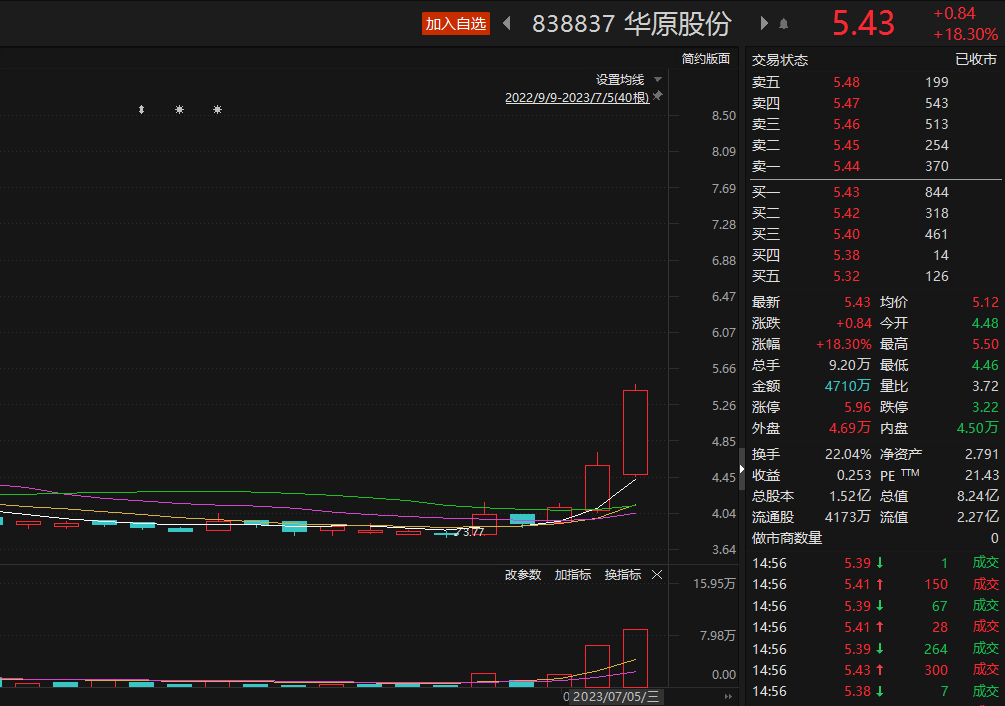Click the large 5.43 price in header
Image resolution: width=1005 pixels, height=706 pixels.
point(863,24)
